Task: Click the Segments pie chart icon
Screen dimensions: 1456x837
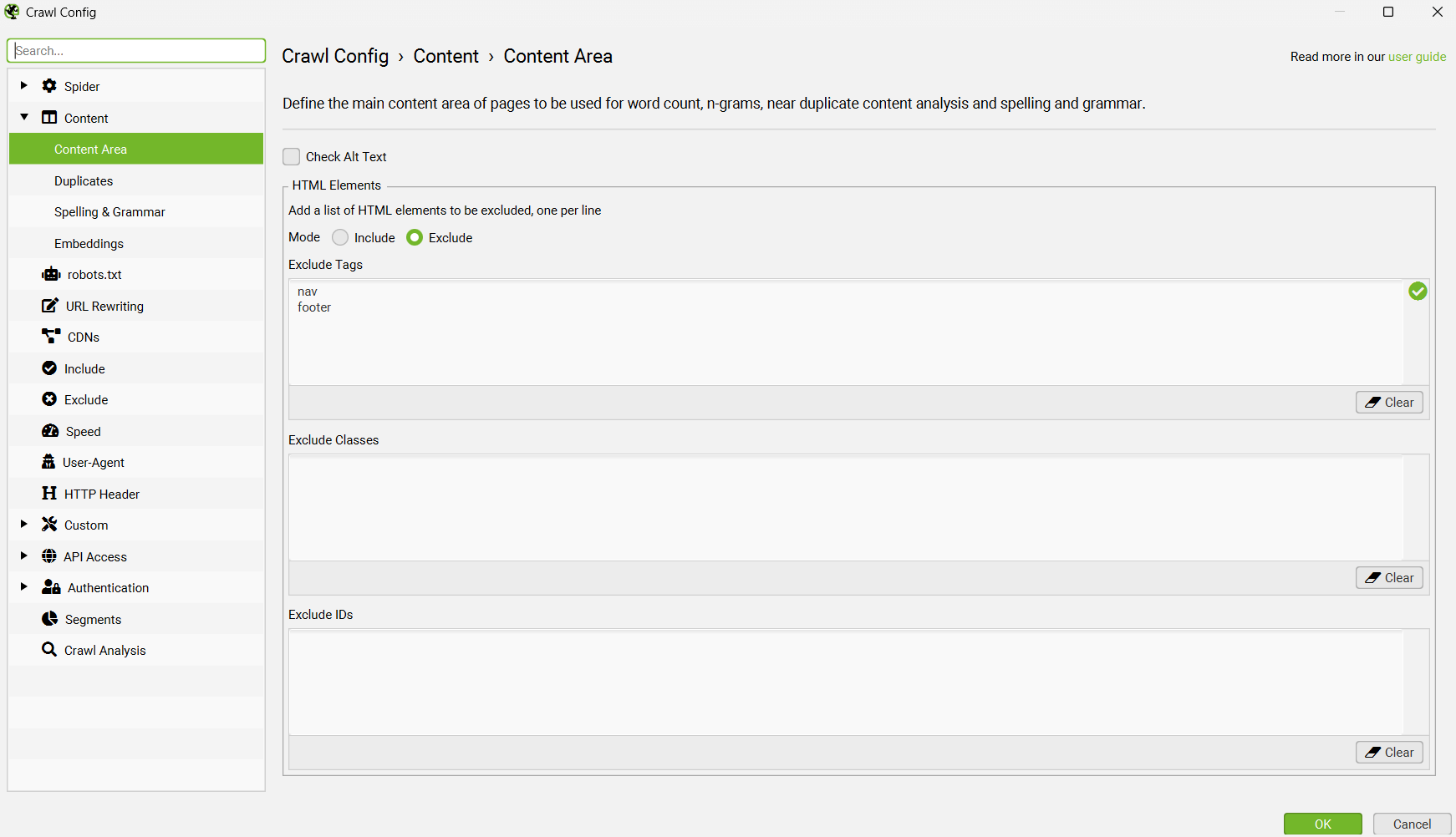Action: pyautogui.click(x=49, y=619)
